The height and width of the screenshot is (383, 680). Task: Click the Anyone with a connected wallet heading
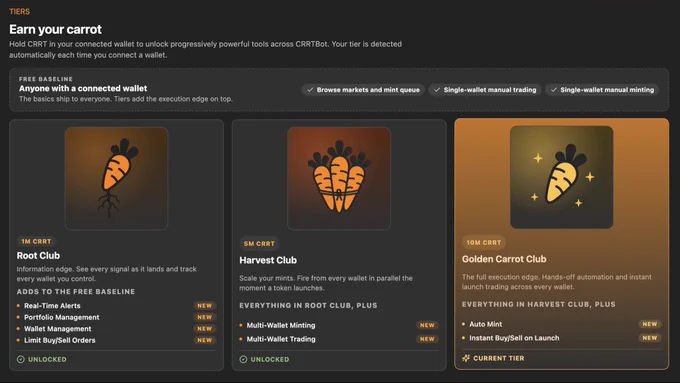coord(83,88)
